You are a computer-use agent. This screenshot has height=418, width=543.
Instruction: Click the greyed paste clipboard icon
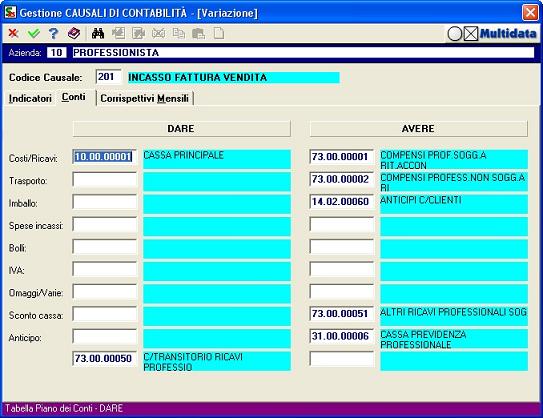pyautogui.click(x=198, y=33)
